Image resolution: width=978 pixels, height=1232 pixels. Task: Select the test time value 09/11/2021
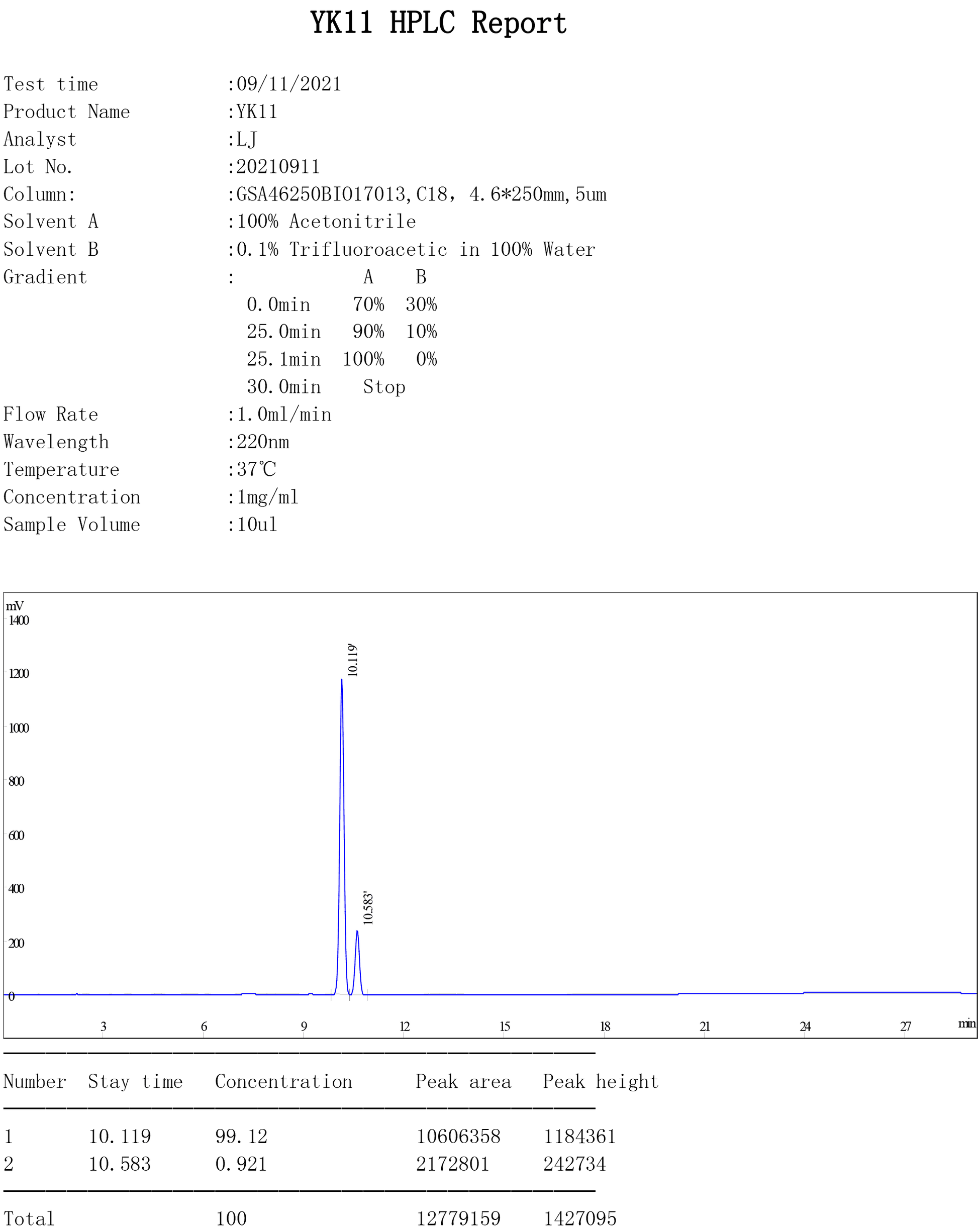pos(288,84)
